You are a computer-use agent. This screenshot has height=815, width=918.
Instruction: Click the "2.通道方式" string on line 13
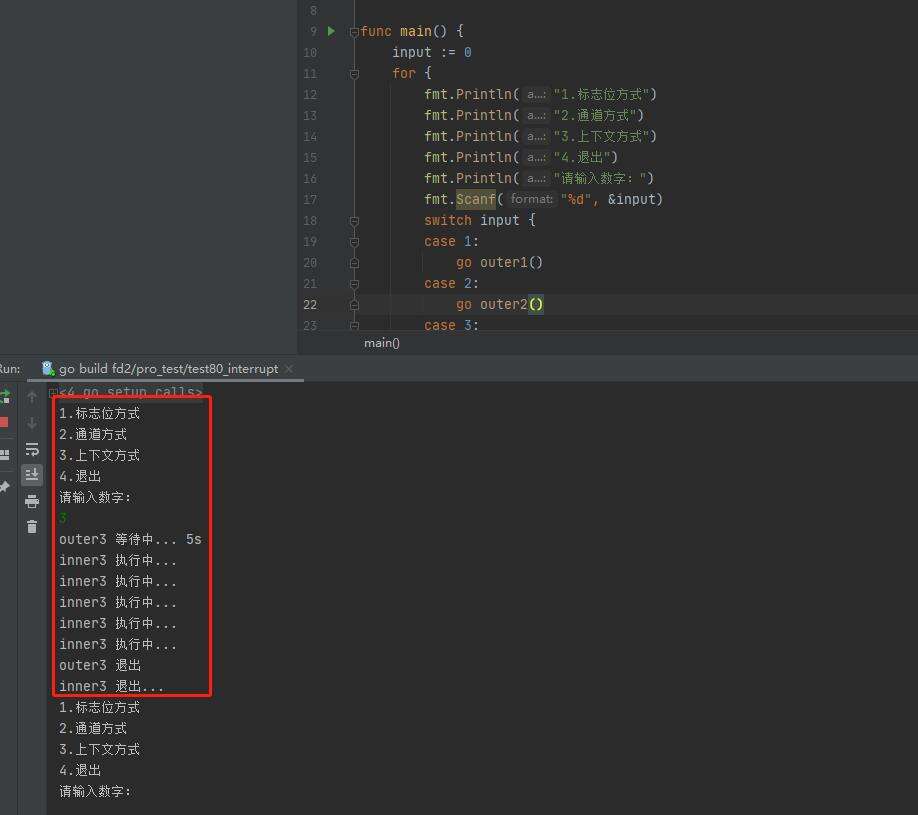(595, 115)
